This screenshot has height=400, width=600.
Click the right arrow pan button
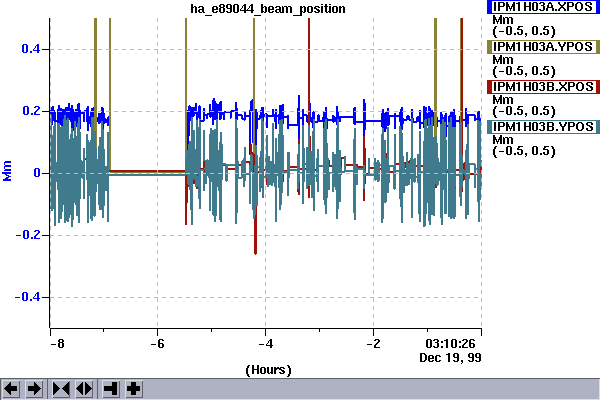click(x=34, y=388)
